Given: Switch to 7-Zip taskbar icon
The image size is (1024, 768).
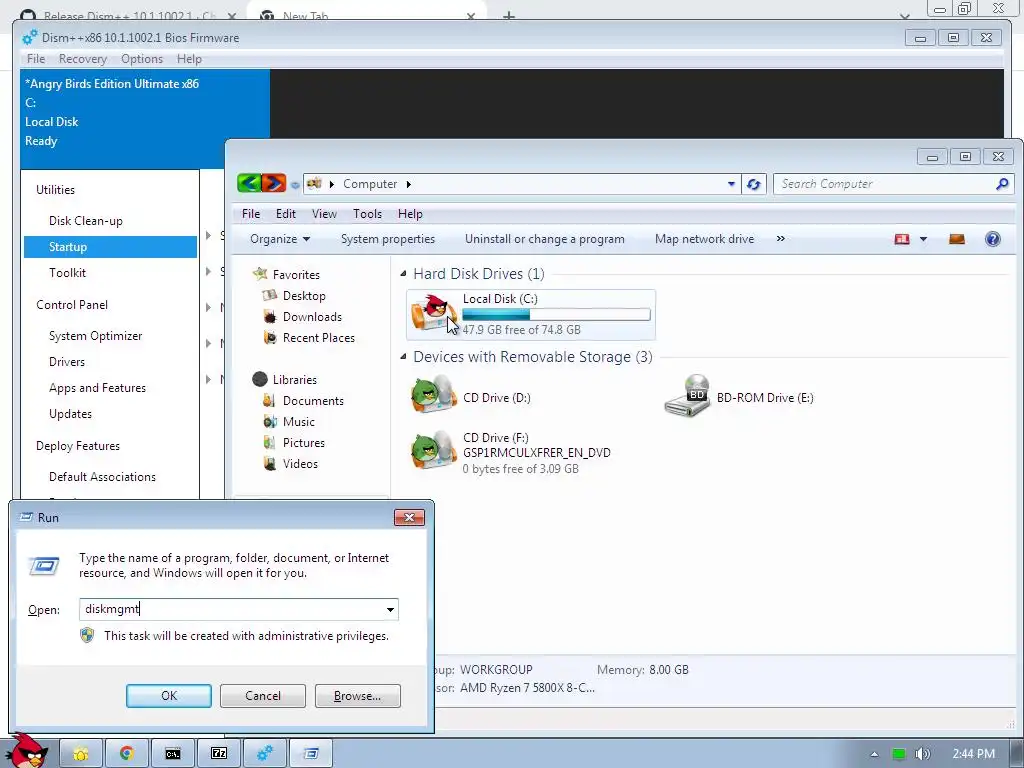Looking at the screenshot, I should [219, 754].
